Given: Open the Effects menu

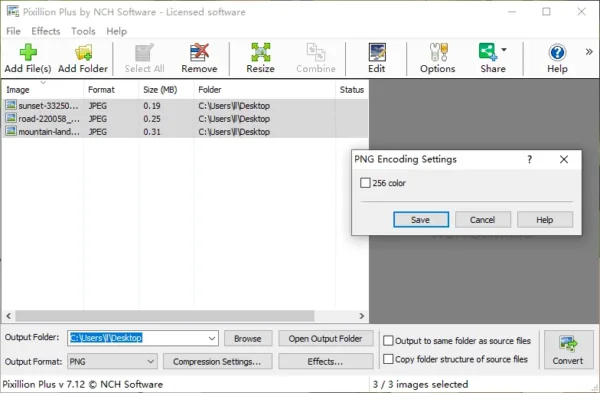Looking at the screenshot, I should [x=46, y=31].
